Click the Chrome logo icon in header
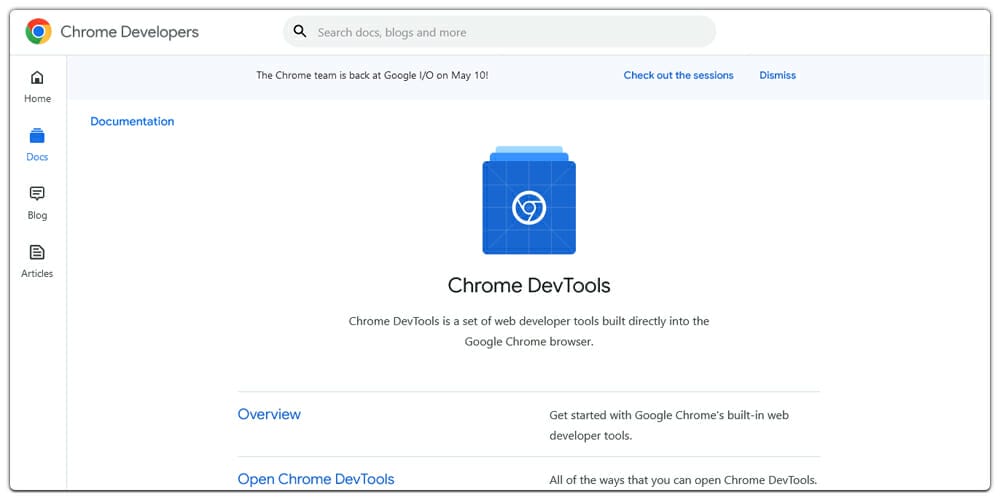 click(38, 31)
